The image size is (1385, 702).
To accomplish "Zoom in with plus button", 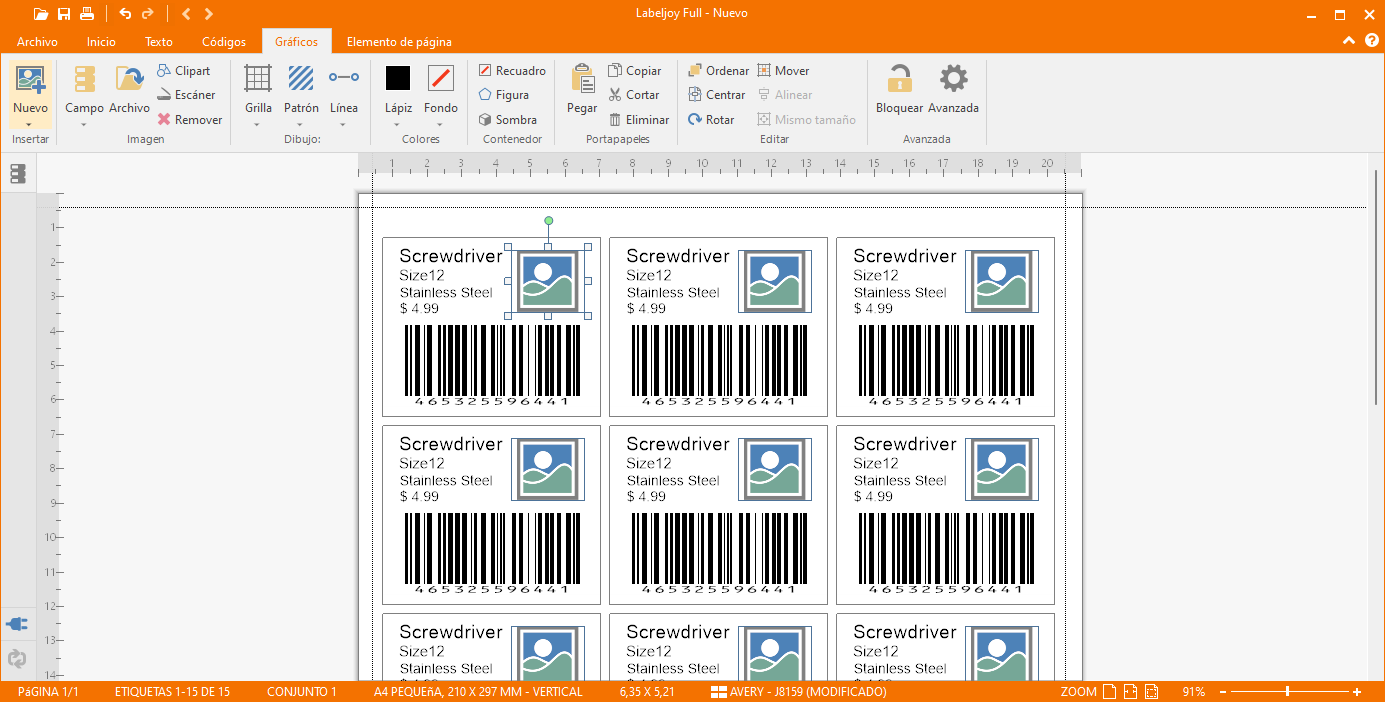I will 1356,692.
